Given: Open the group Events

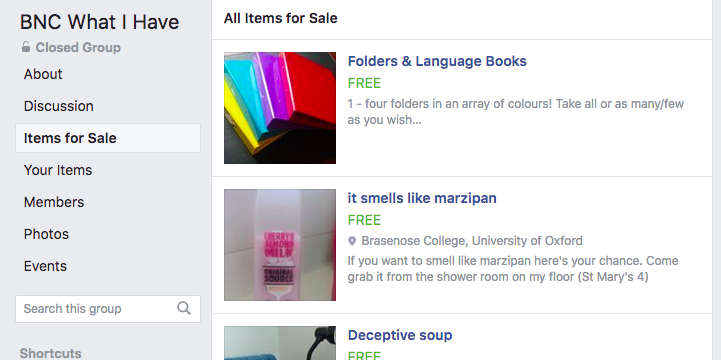Looking at the screenshot, I should [45, 266].
